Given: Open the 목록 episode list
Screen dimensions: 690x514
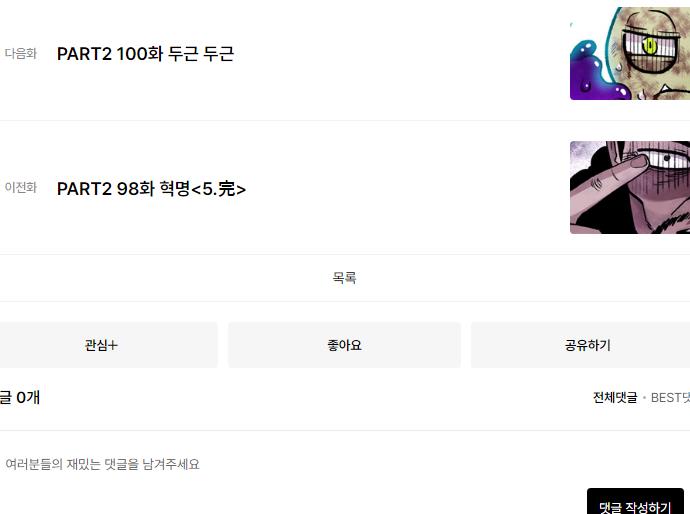Looking at the screenshot, I should coord(345,278).
